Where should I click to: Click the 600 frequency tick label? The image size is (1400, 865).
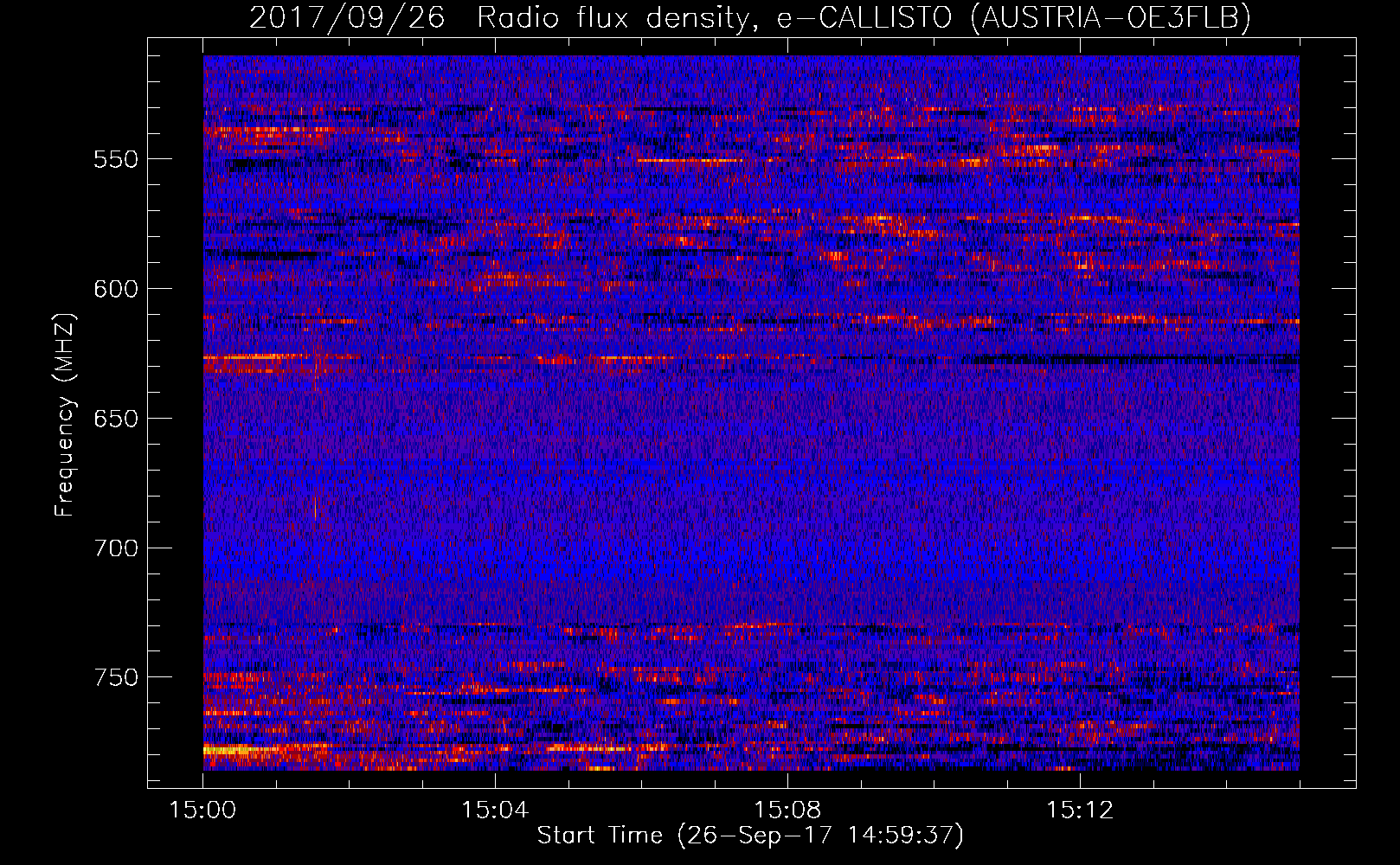[x=116, y=289]
